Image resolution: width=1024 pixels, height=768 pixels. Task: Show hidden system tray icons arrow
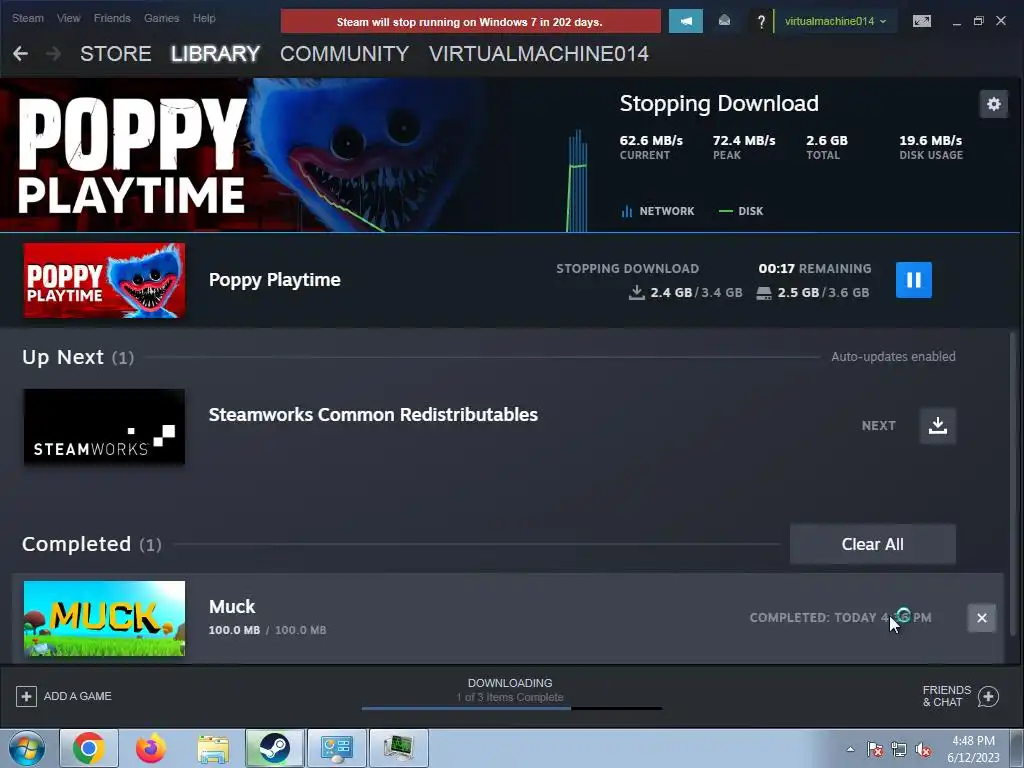click(x=850, y=749)
